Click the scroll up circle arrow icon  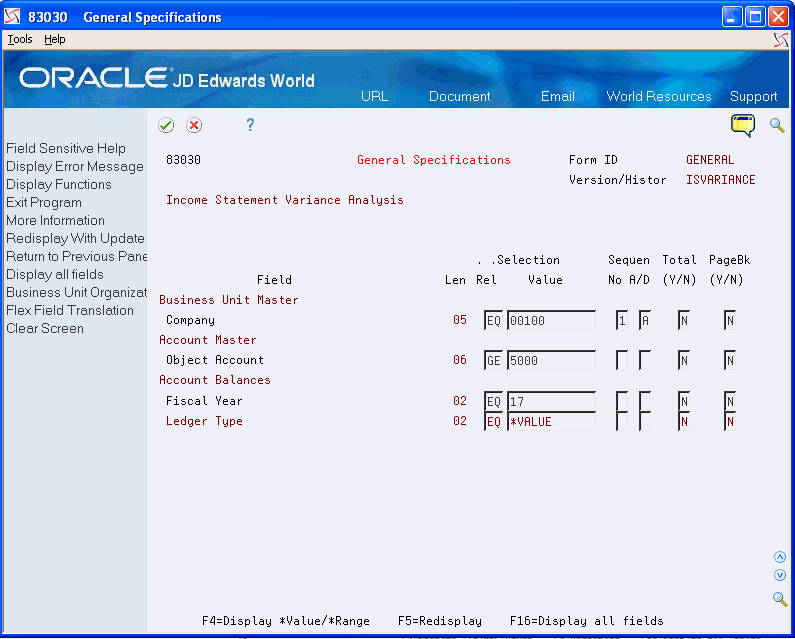[780, 557]
